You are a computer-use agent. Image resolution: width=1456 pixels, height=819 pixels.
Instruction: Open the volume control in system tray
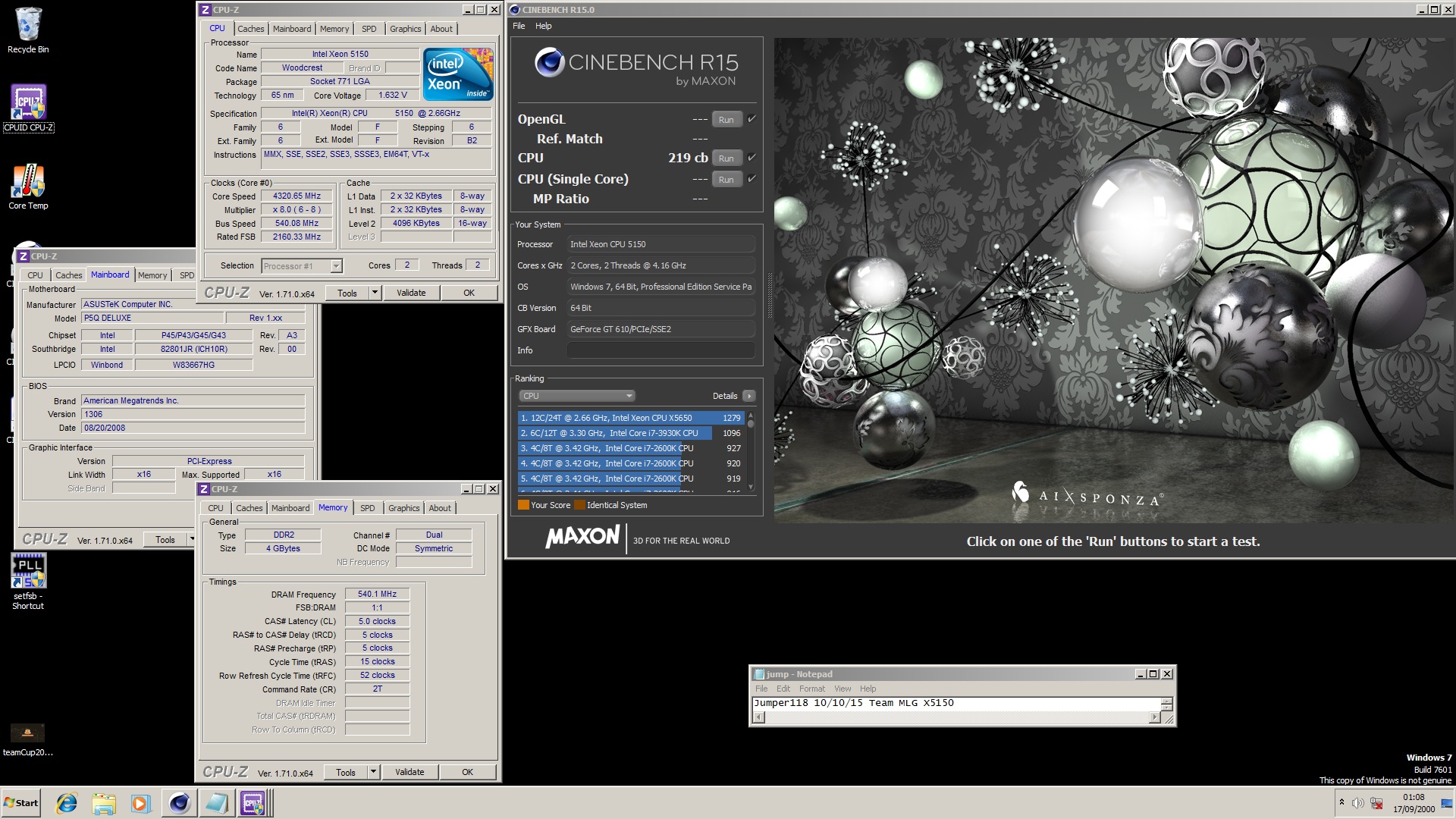[1357, 803]
